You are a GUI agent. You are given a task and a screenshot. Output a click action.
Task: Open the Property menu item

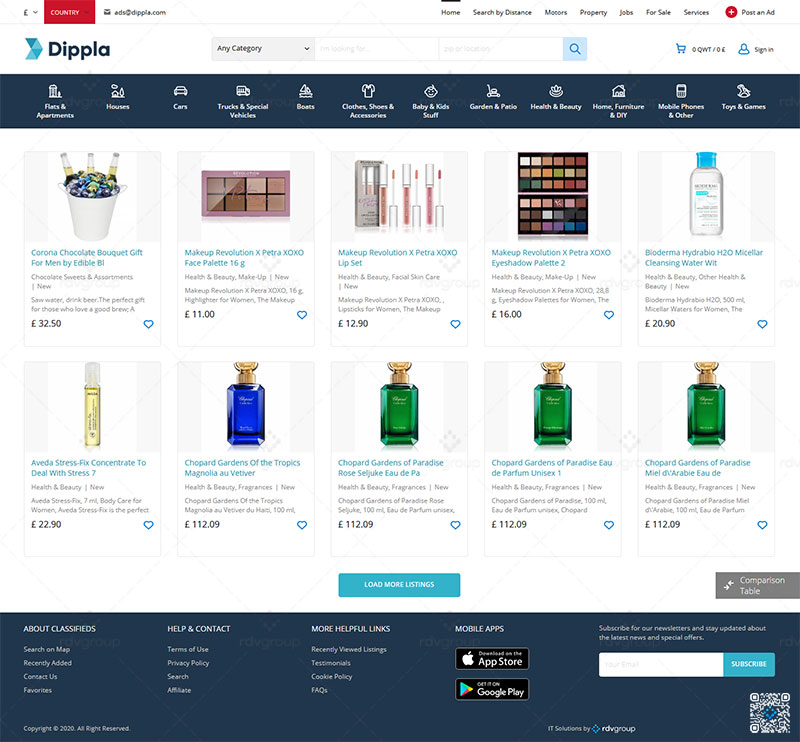593,12
